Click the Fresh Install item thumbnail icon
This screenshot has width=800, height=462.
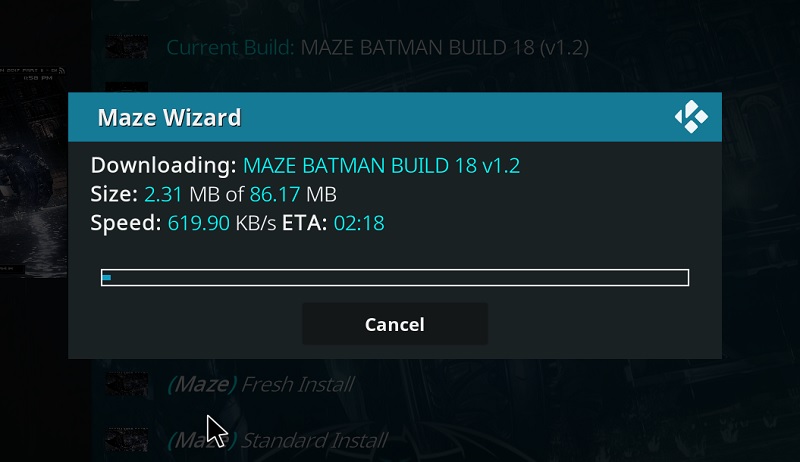127,384
